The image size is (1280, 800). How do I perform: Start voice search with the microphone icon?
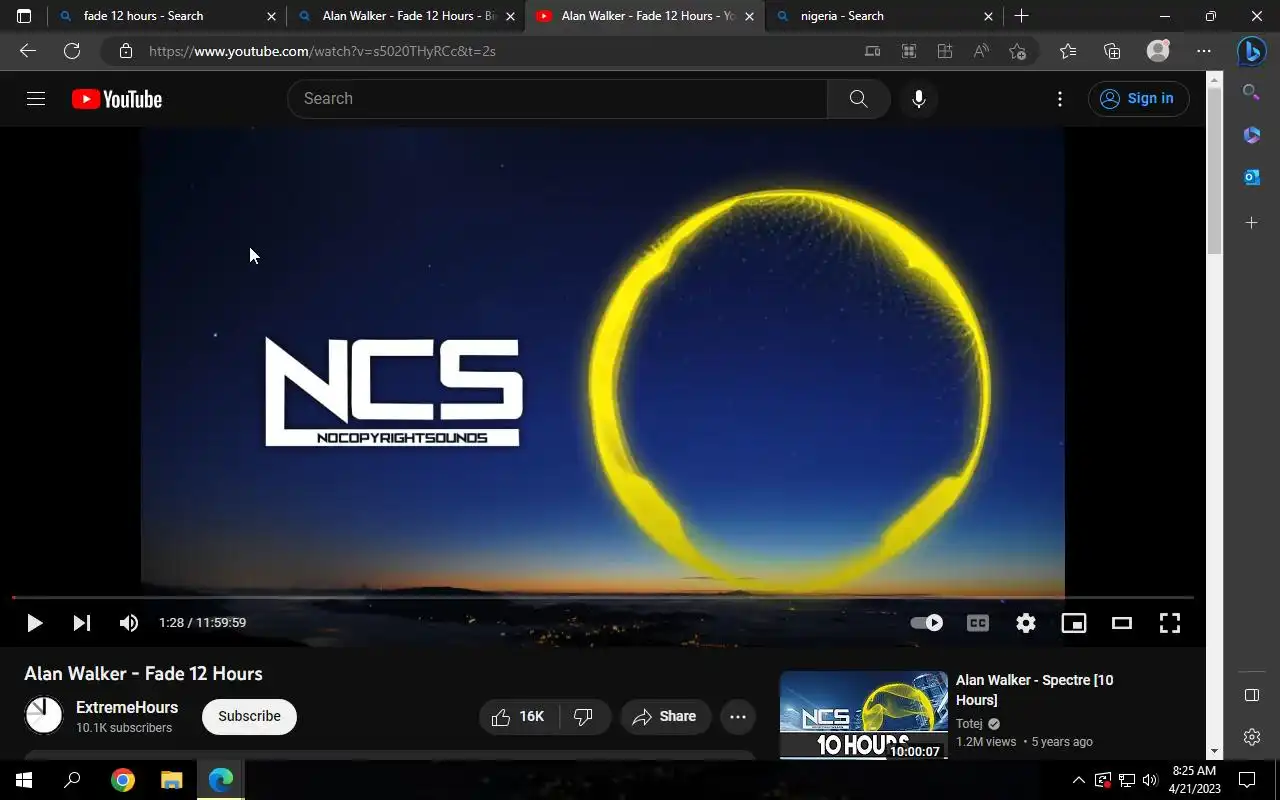[x=918, y=98]
